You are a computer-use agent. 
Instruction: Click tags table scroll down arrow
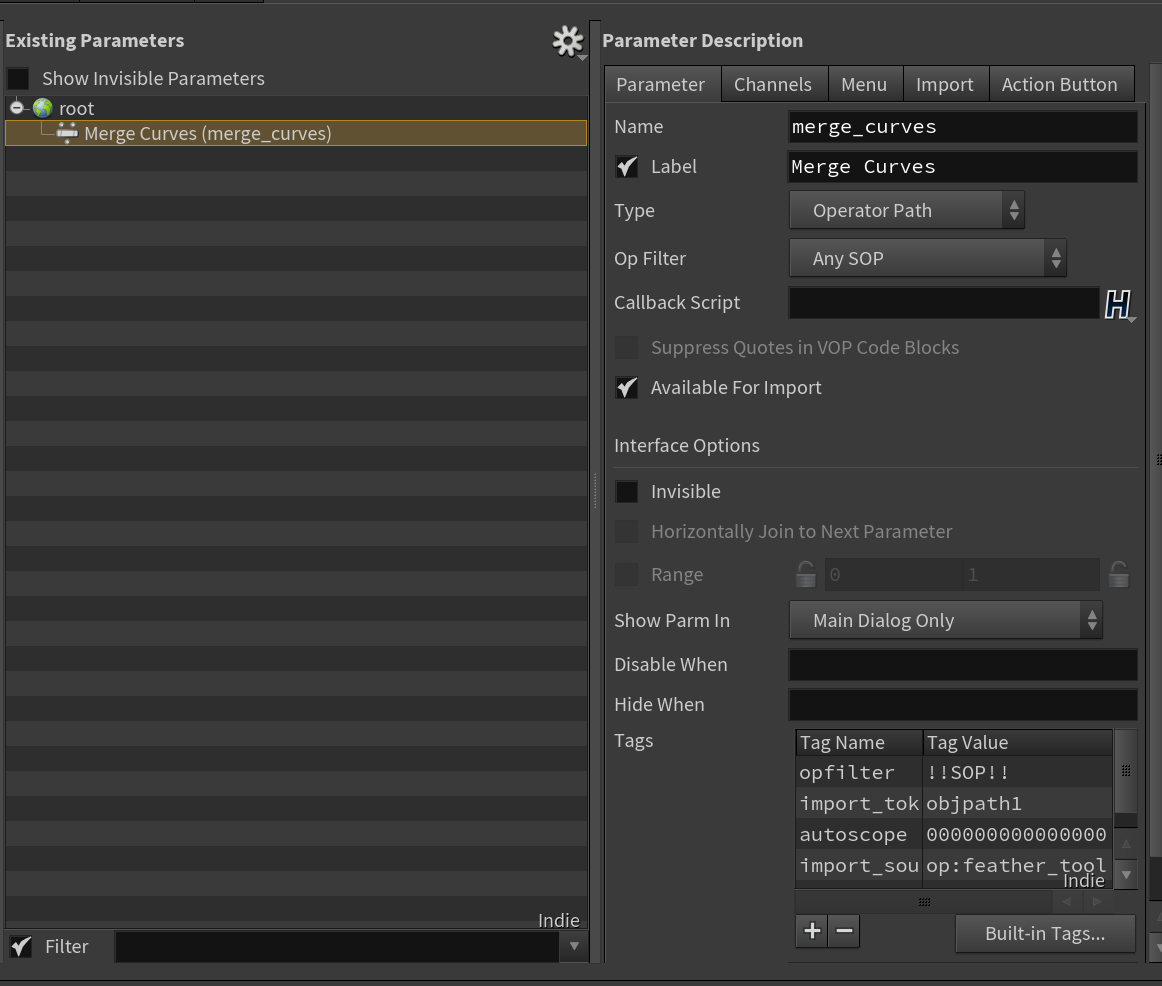pos(1126,874)
